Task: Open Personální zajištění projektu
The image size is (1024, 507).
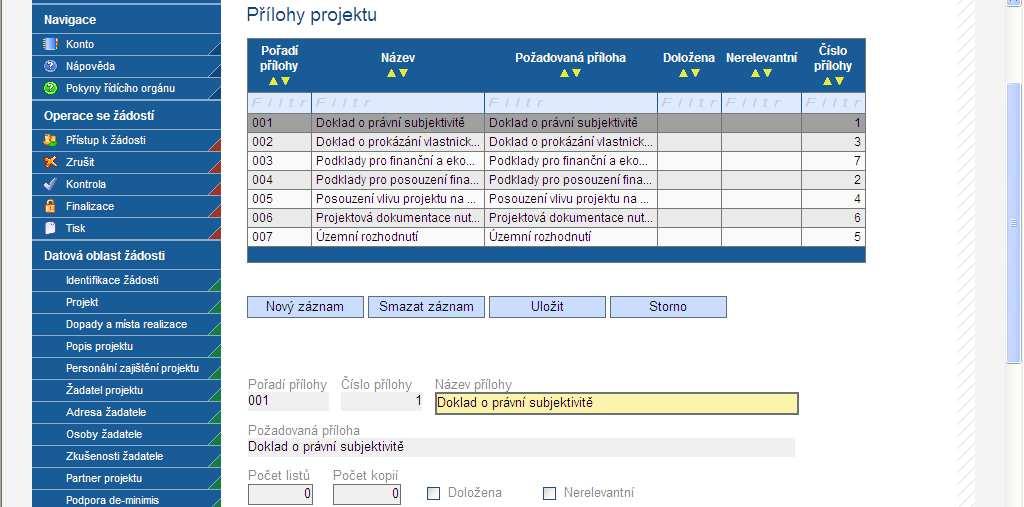Action: click(126, 368)
